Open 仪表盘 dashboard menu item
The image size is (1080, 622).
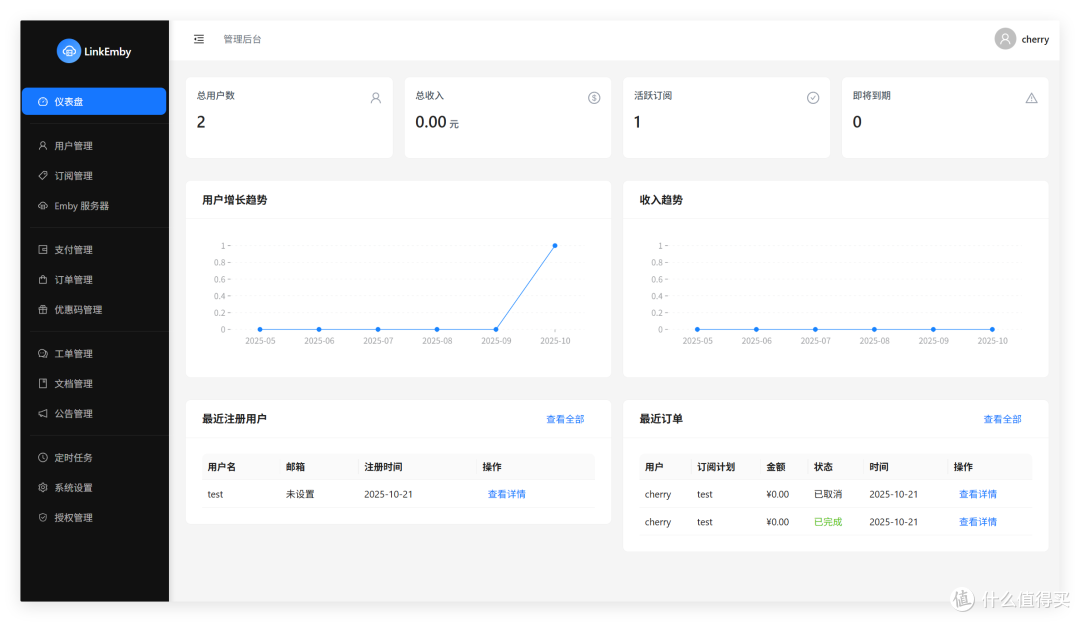(94, 101)
